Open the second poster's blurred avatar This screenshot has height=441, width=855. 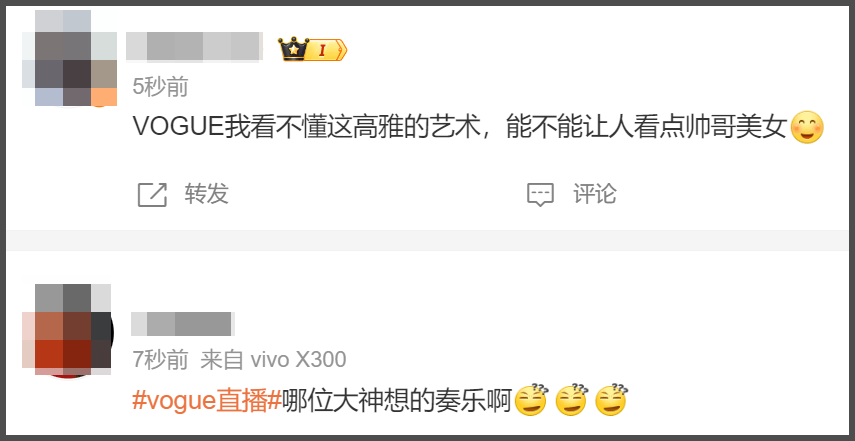67,330
